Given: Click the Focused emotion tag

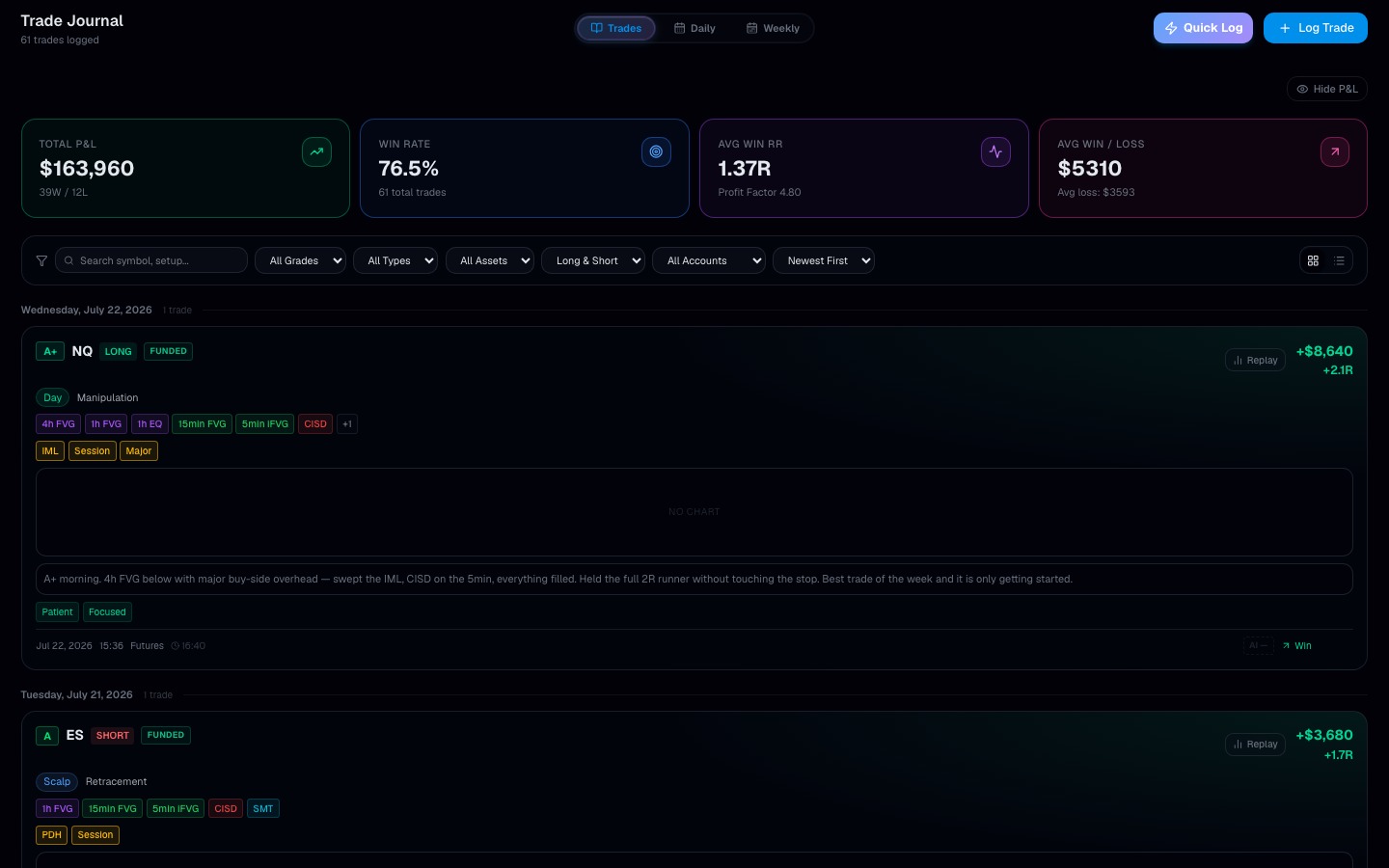Looking at the screenshot, I should pyautogui.click(x=107, y=612).
